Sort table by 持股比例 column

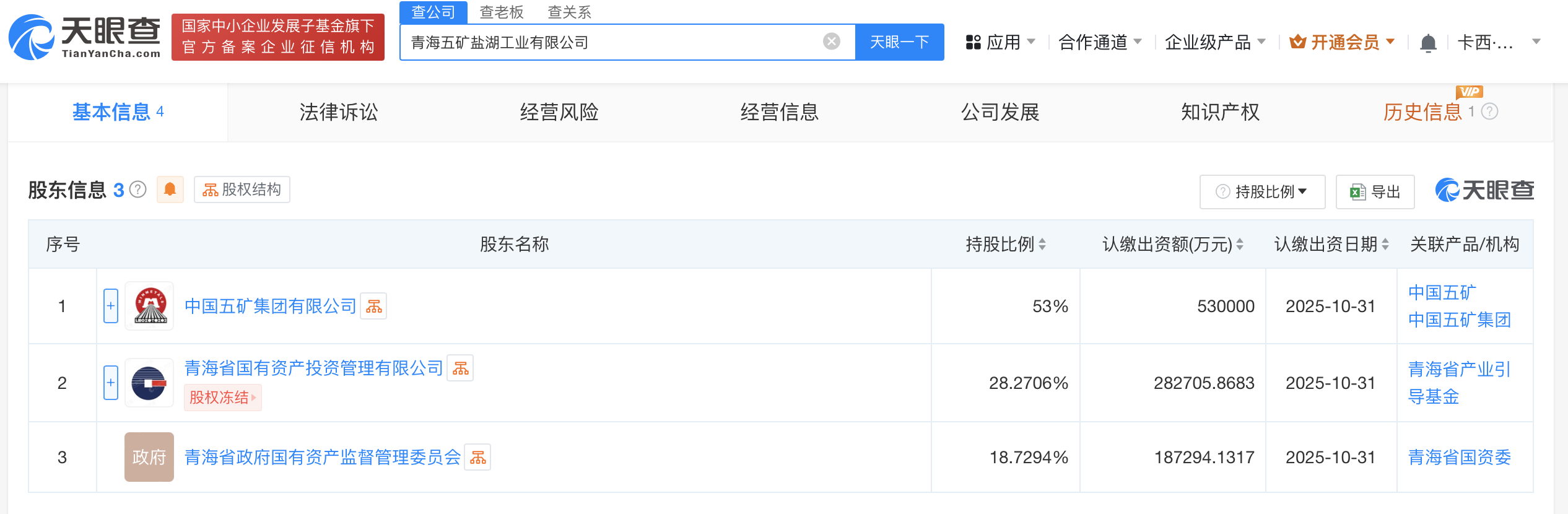(x=1043, y=245)
